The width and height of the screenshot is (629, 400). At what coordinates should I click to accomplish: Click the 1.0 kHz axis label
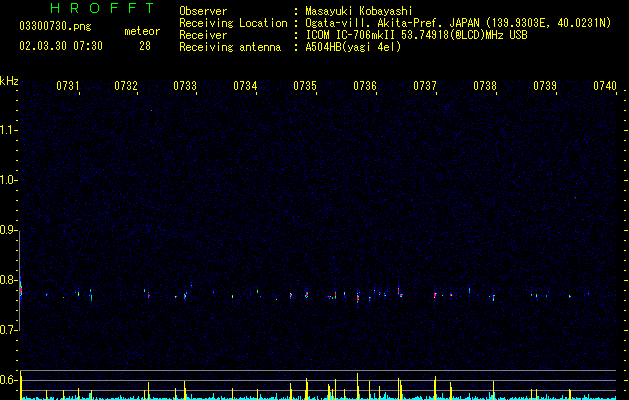coord(8,180)
